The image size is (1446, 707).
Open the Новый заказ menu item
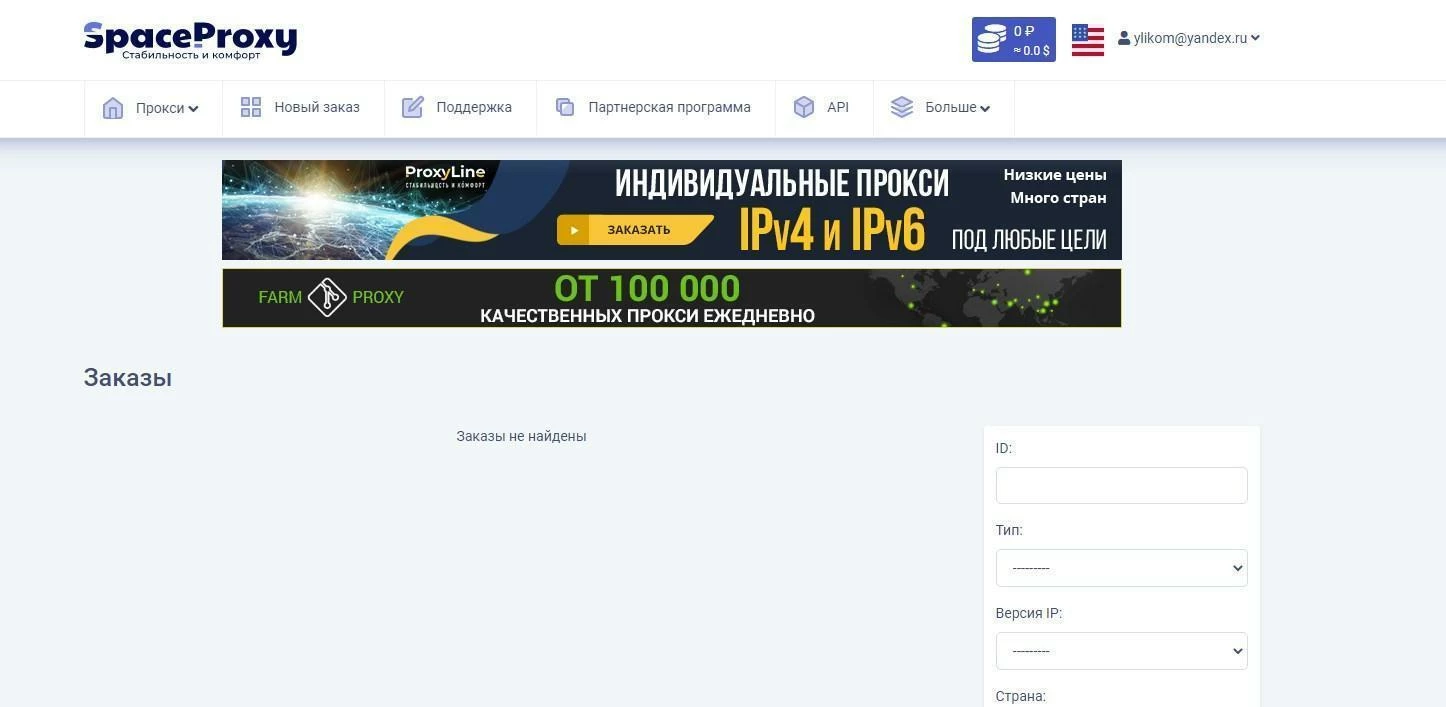(303, 108)
